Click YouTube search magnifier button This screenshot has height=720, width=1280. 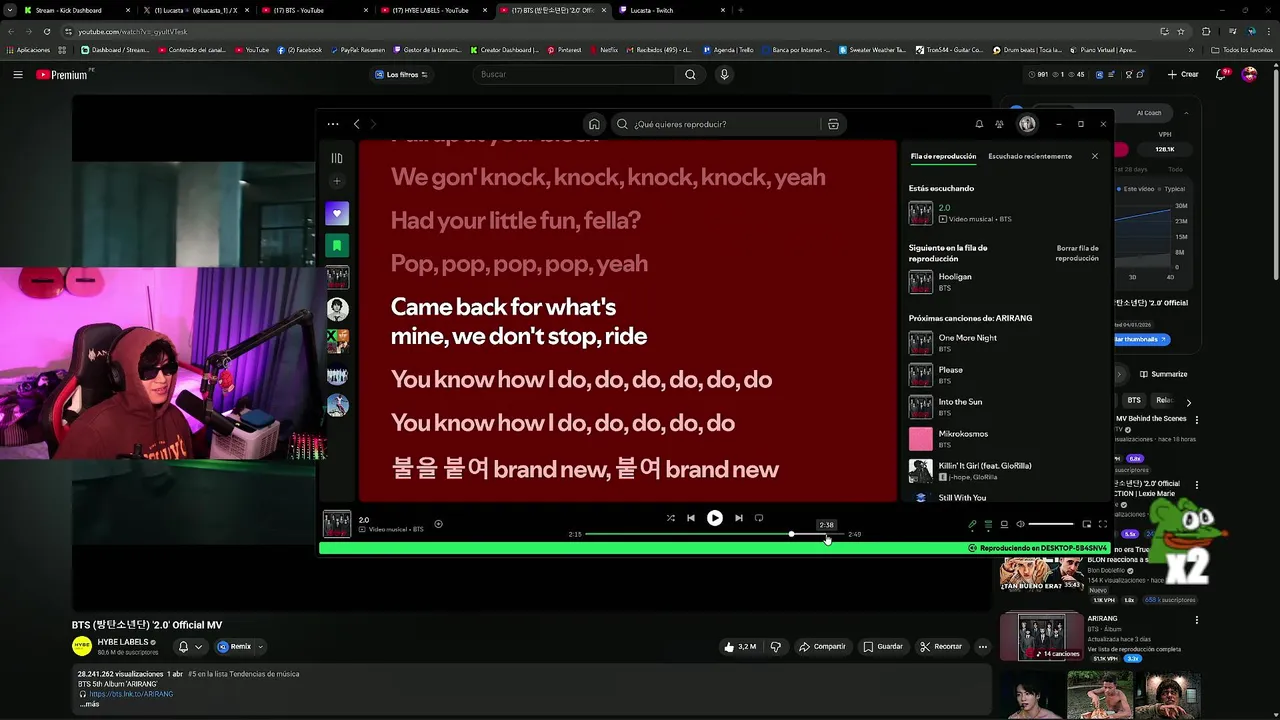coord(690,75)
